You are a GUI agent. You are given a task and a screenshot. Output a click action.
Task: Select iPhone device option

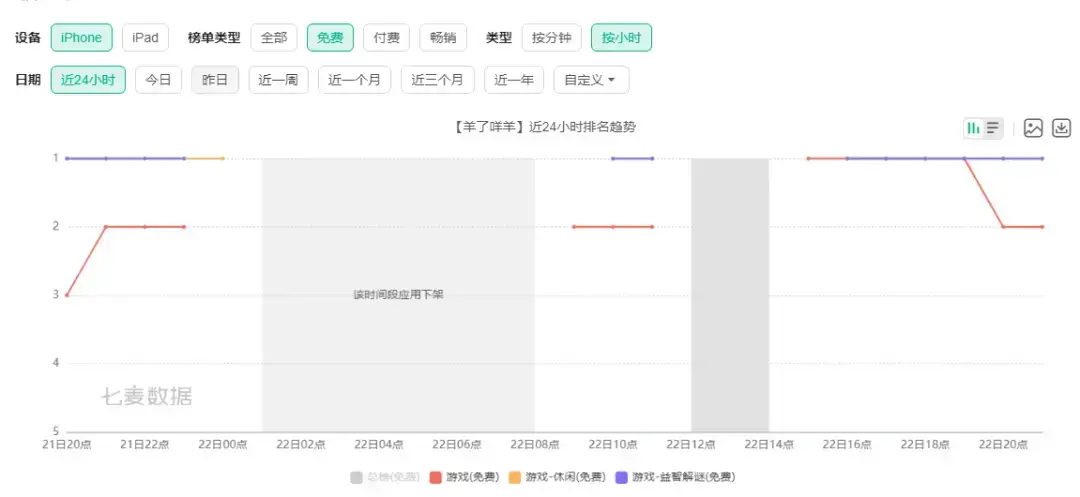[81, 38]
